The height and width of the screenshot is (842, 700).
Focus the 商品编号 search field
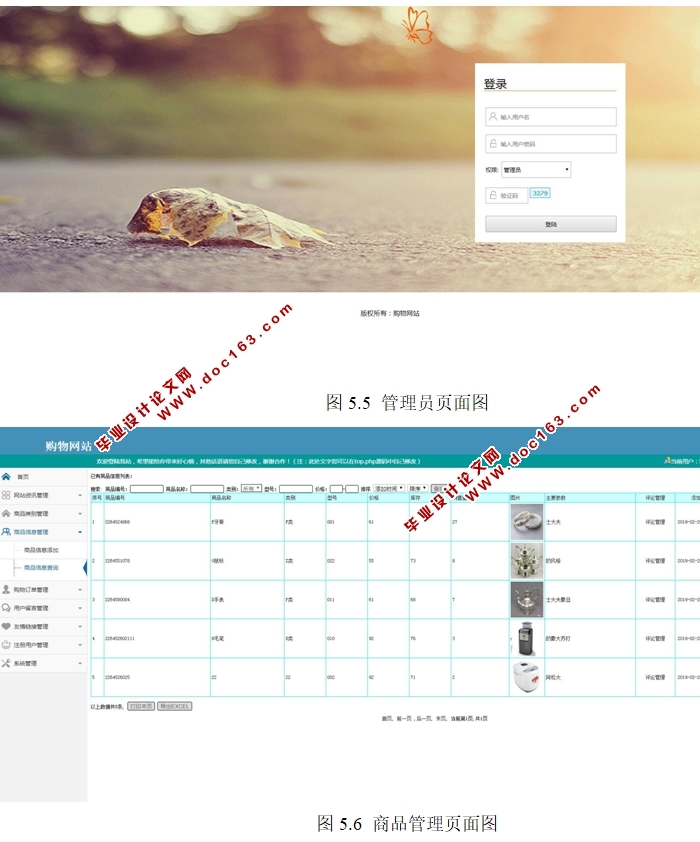coord(147,489)
